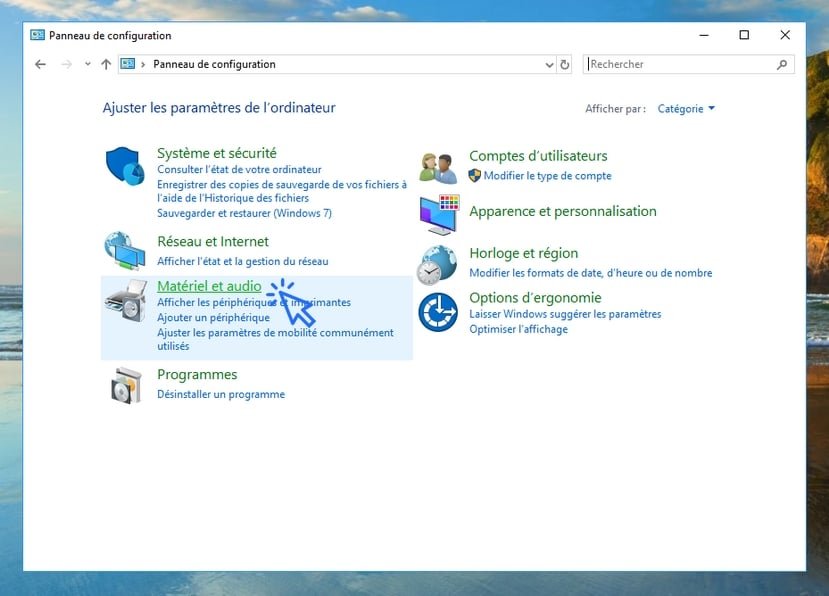Click the Control Panel title bar icon
Viewport: 829px width, 596px height.
[x=38, y=35]
